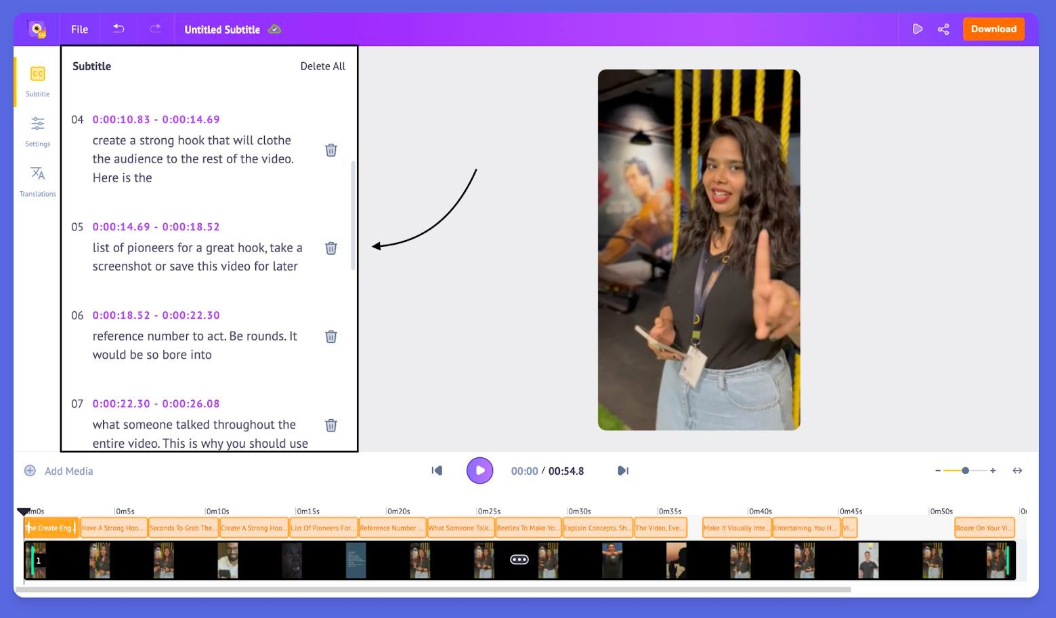This screenshot has width=1056, height=618.
Task: Edit timestamp 0:00:14.69 - 0:00:18.52
Action: pos(156,227)
